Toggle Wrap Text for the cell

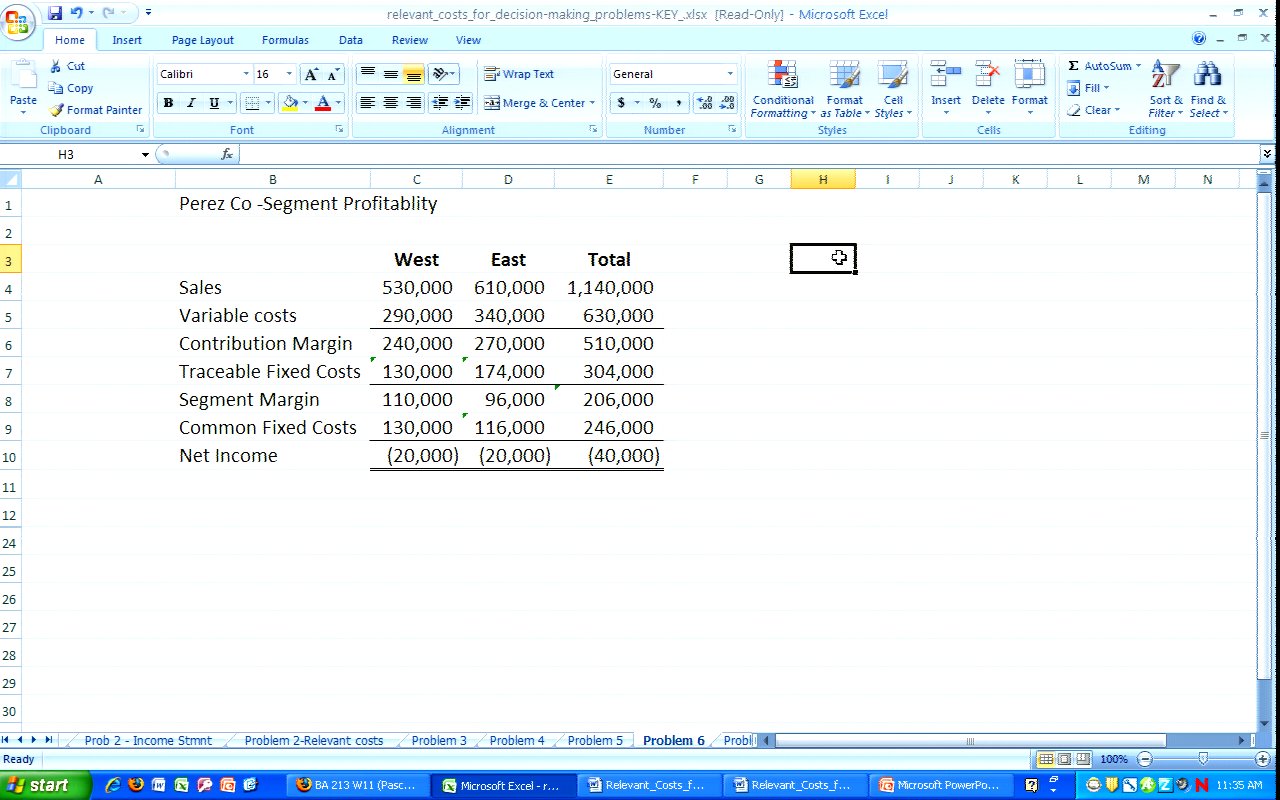pyautogui.click(x=519, y=74)
